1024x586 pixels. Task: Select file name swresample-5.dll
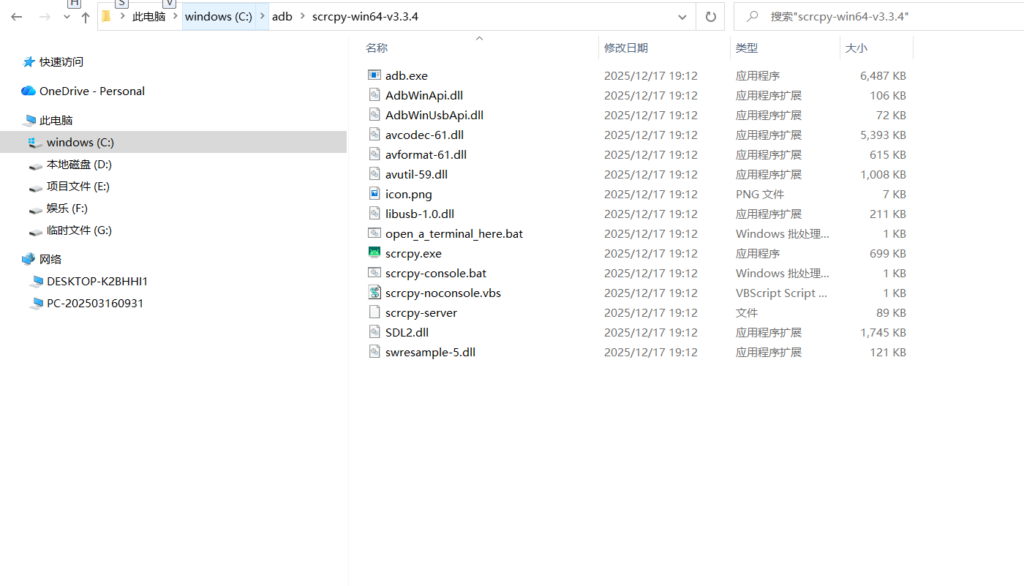click(430, 352)
